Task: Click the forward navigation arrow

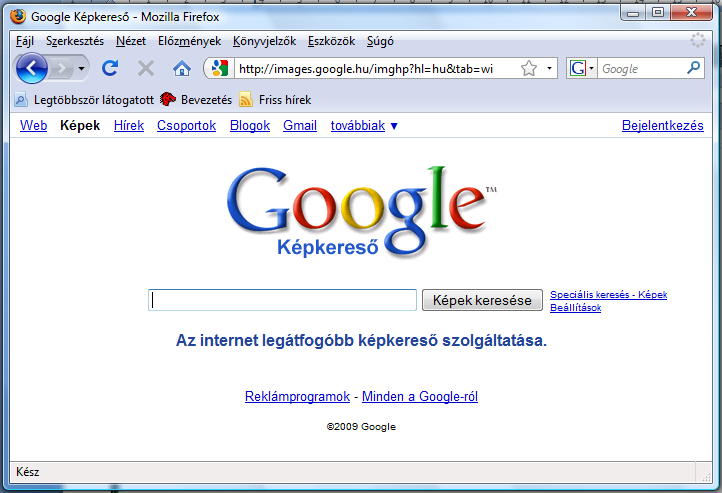Action: click(x=61, y=69)
